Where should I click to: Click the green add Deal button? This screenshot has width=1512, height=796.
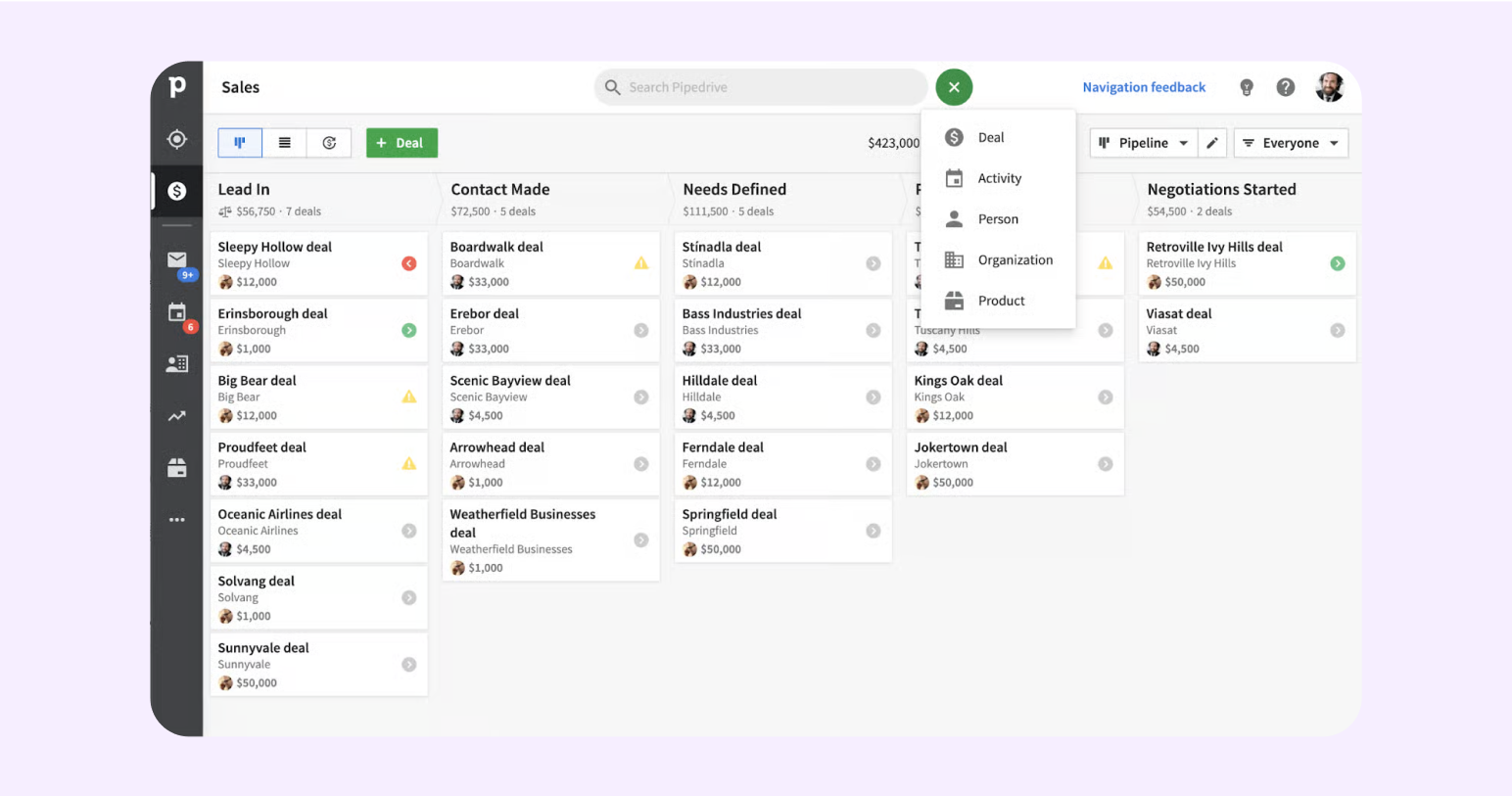pos(402,143)
